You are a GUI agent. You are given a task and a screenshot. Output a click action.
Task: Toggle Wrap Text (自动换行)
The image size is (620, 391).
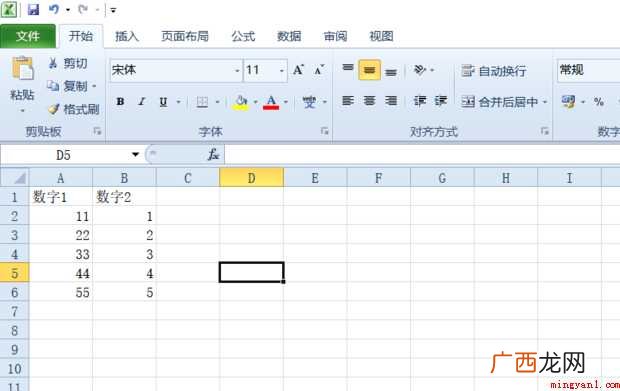494,71
